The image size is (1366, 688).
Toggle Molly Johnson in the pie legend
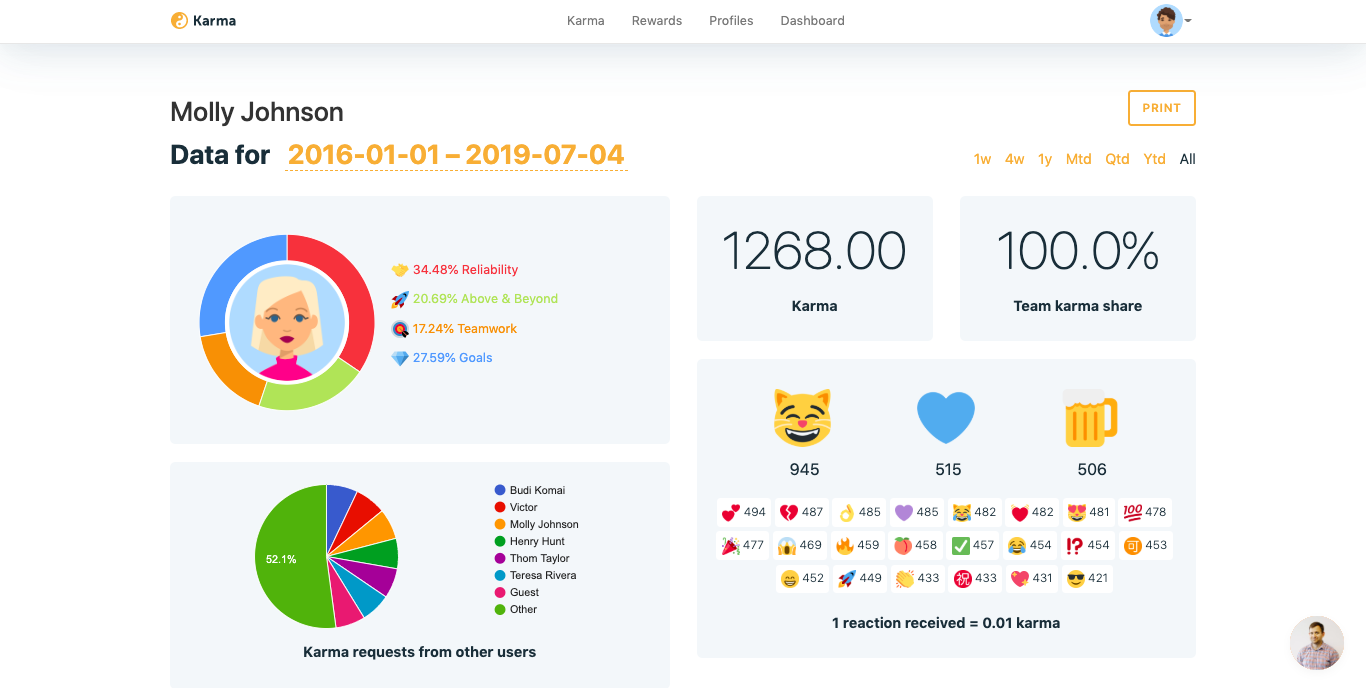[x=536, y=524]
